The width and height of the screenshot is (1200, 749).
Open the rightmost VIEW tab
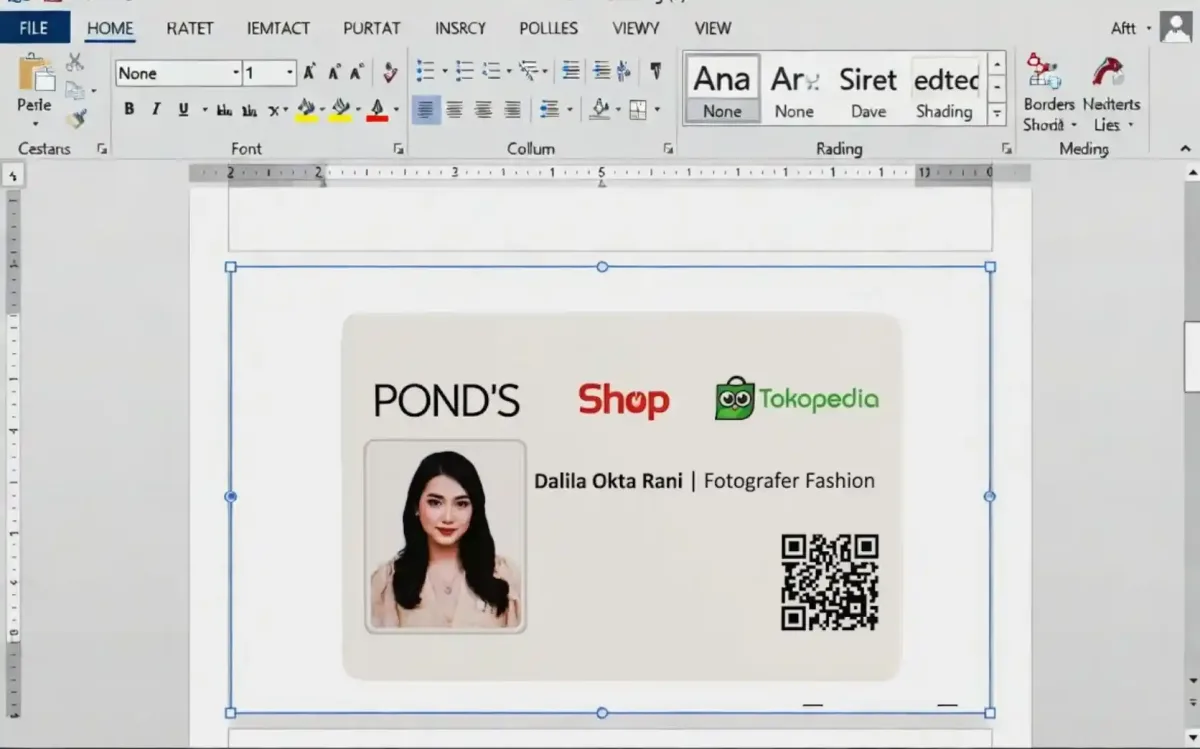tap(713, 28)
